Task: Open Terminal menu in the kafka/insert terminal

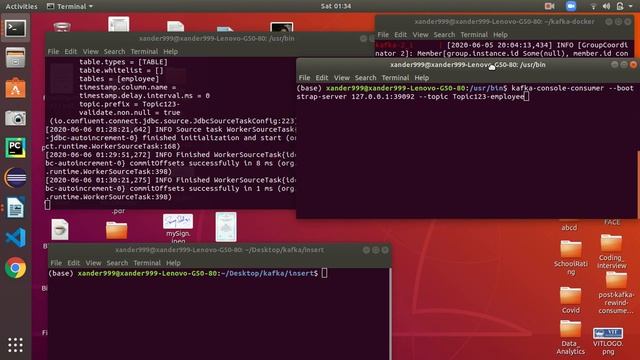Action: click(x=147, y=263)
